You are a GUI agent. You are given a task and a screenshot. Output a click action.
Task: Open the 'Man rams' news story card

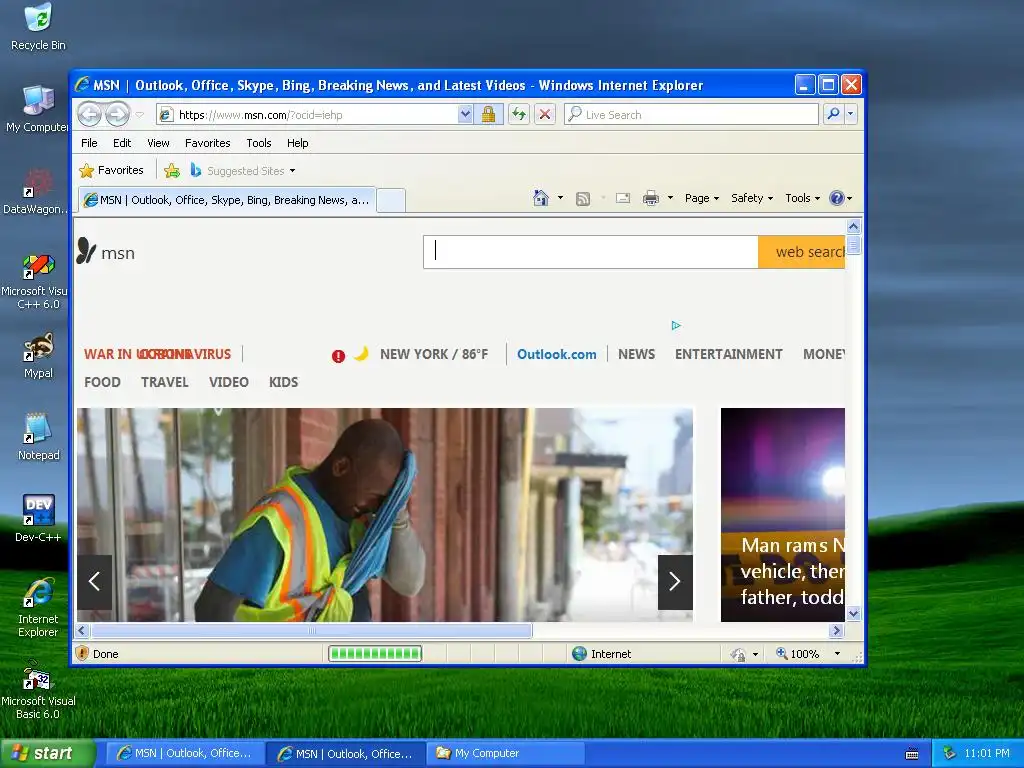pos(782,515)
